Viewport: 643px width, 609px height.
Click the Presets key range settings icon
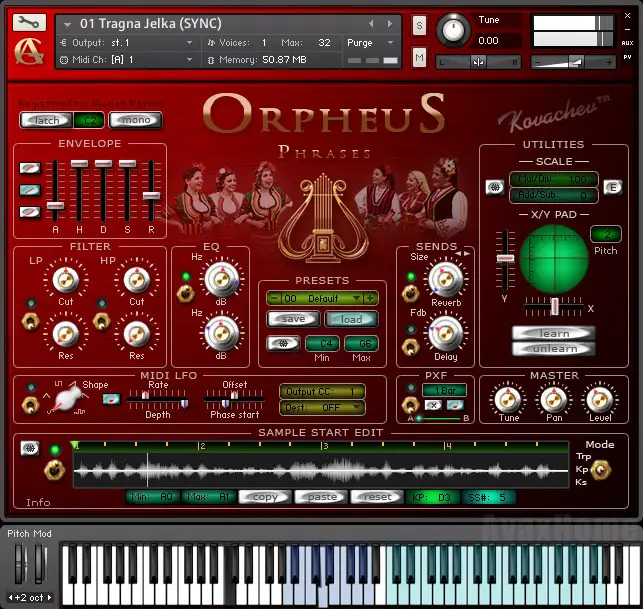tap(283, 343)
